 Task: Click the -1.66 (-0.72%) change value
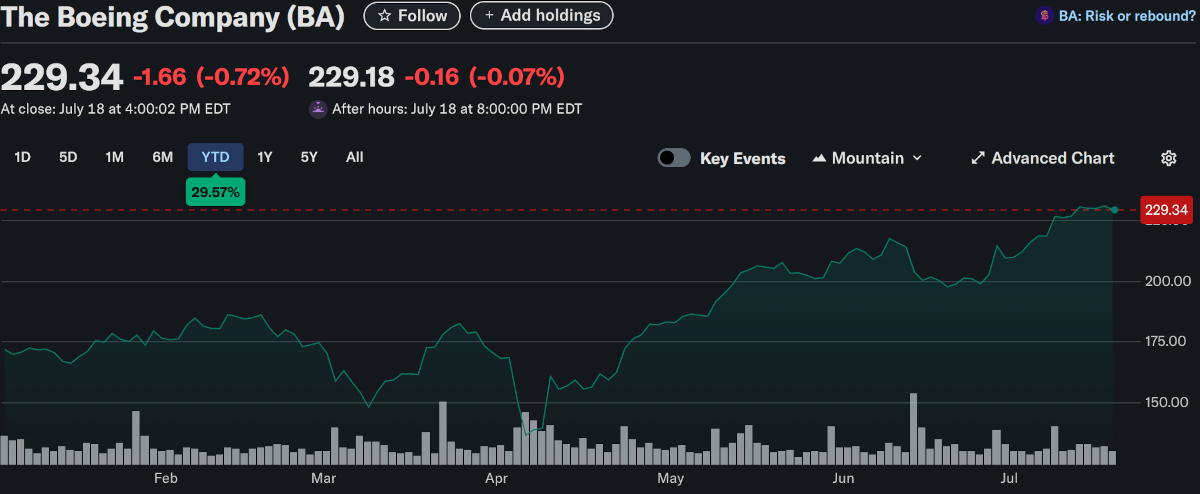211,76
